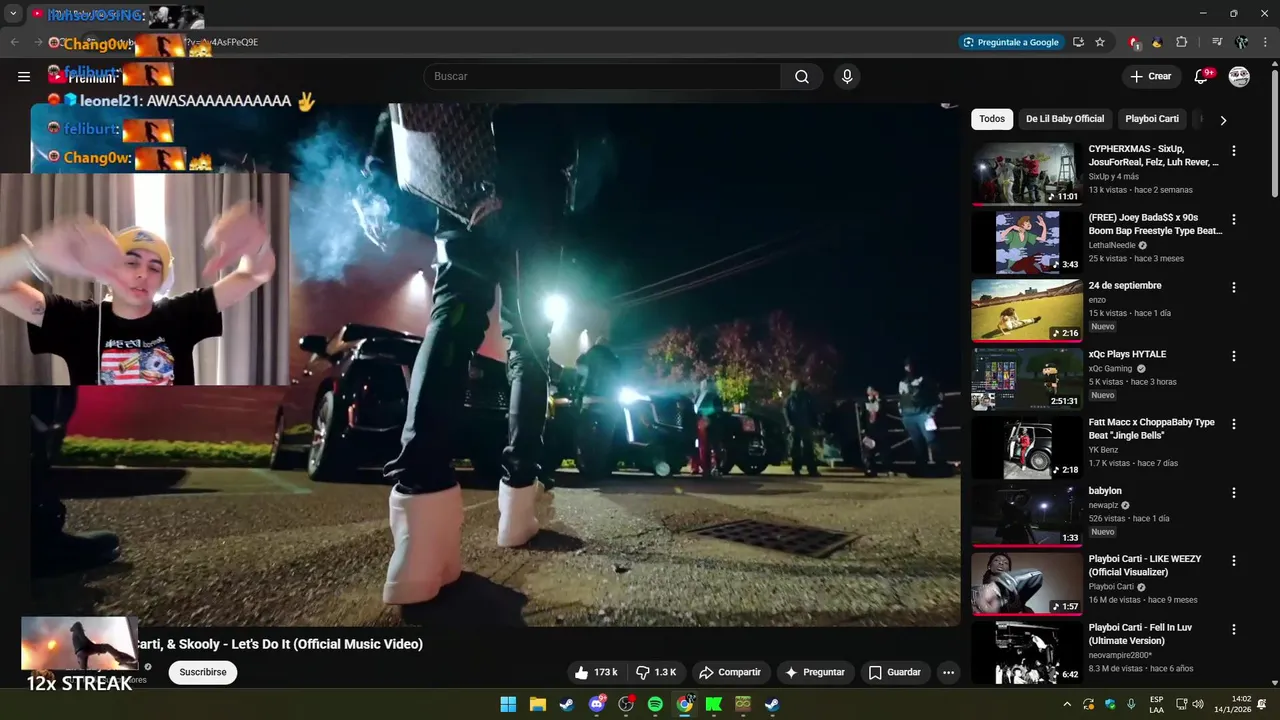Open the Crear create button
The image size is (1280, 720).
1151,76
